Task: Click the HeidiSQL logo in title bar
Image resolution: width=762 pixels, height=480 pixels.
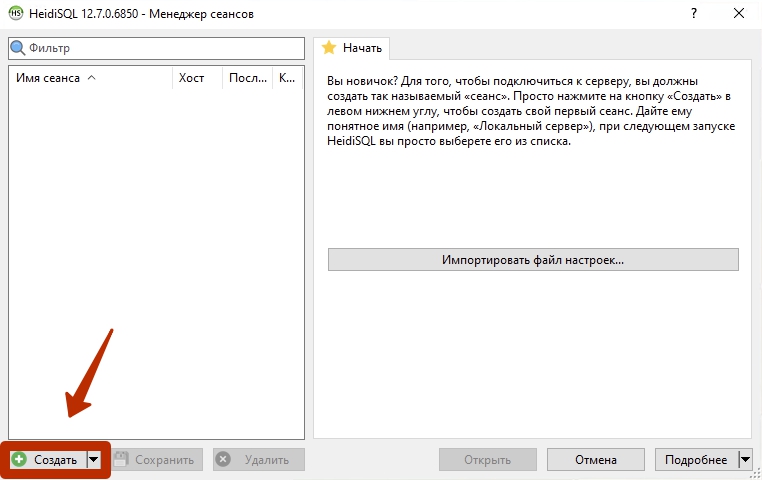Action: coord(16,13)
